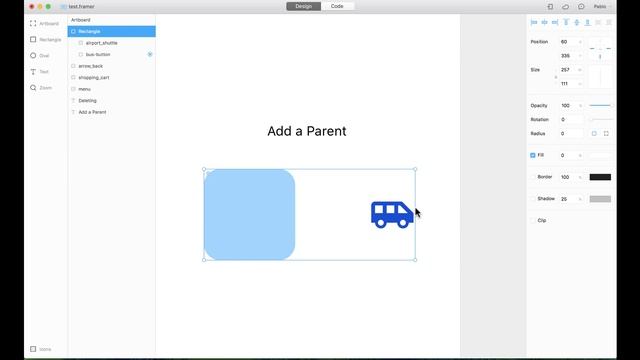Click the cloud share icon
The image size is (640, 360).
[x=565, y=7]
